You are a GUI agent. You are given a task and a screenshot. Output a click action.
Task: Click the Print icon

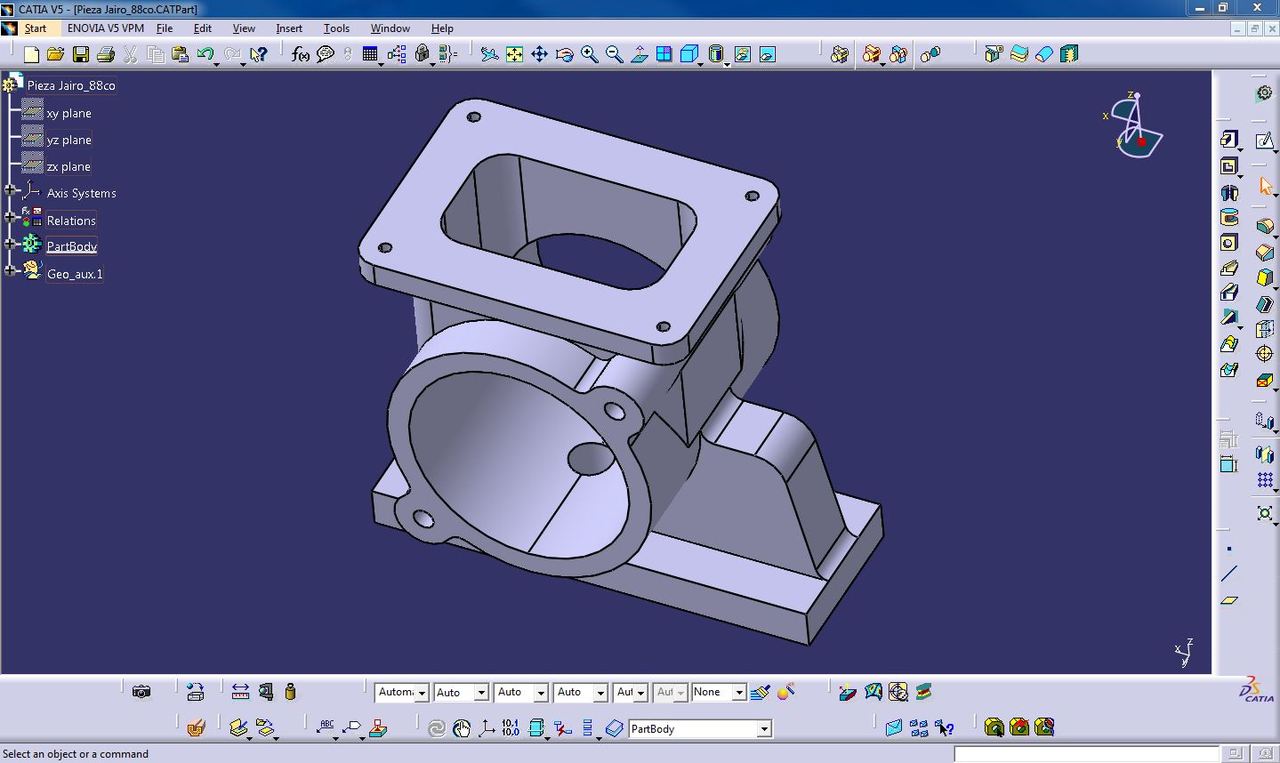[x=106, y=54]
